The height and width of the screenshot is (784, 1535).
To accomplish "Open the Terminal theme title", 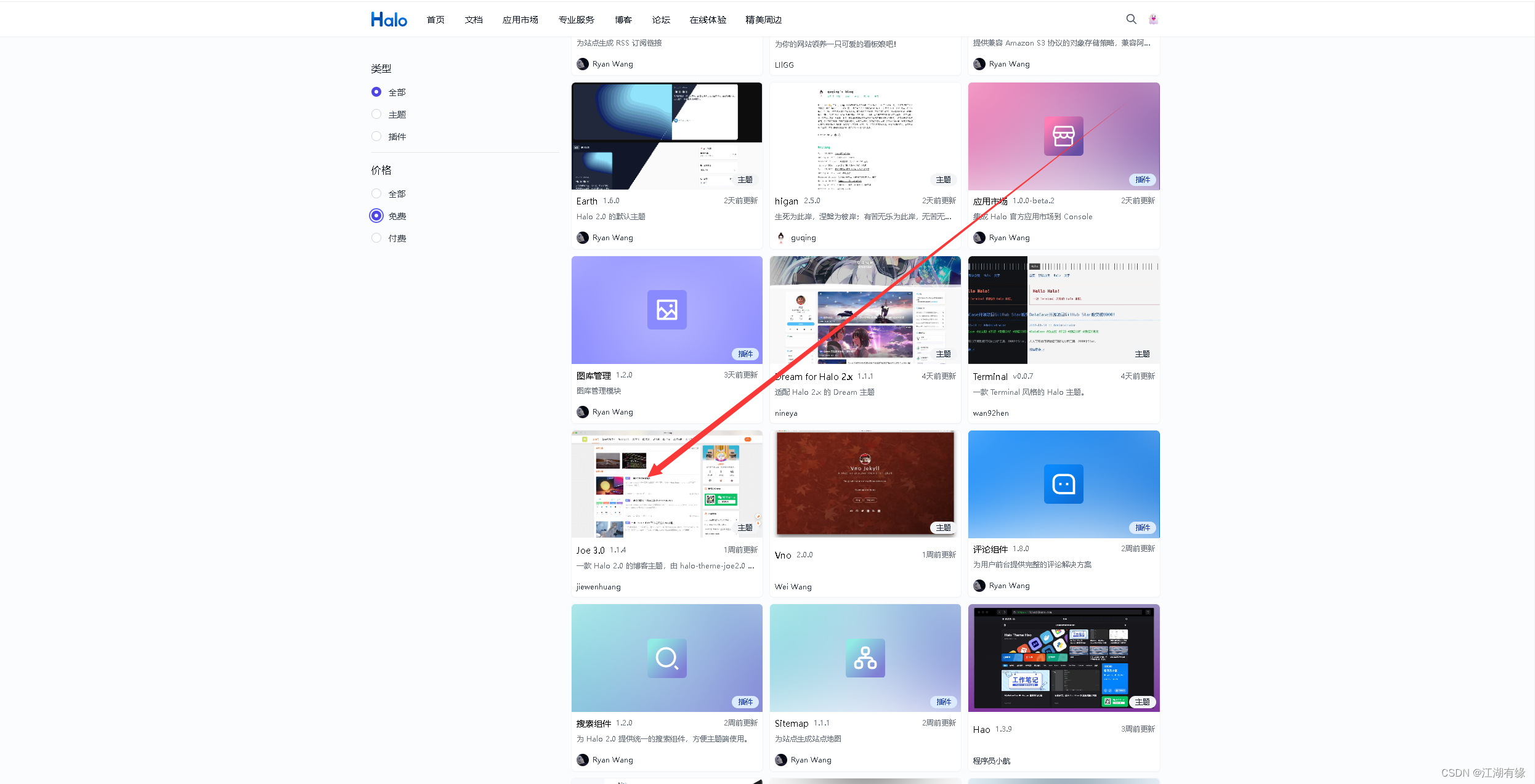I will pyautogui.click(x=990, y=376).
